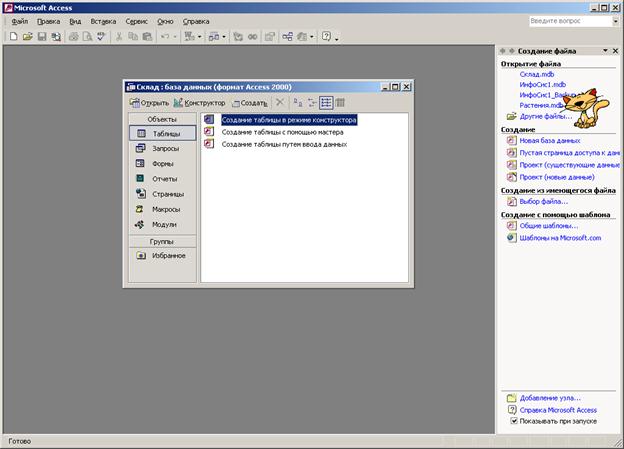Click the Print Preview toolbar icon
Viewport: 624px width, 449px height.
click(87, 37)
